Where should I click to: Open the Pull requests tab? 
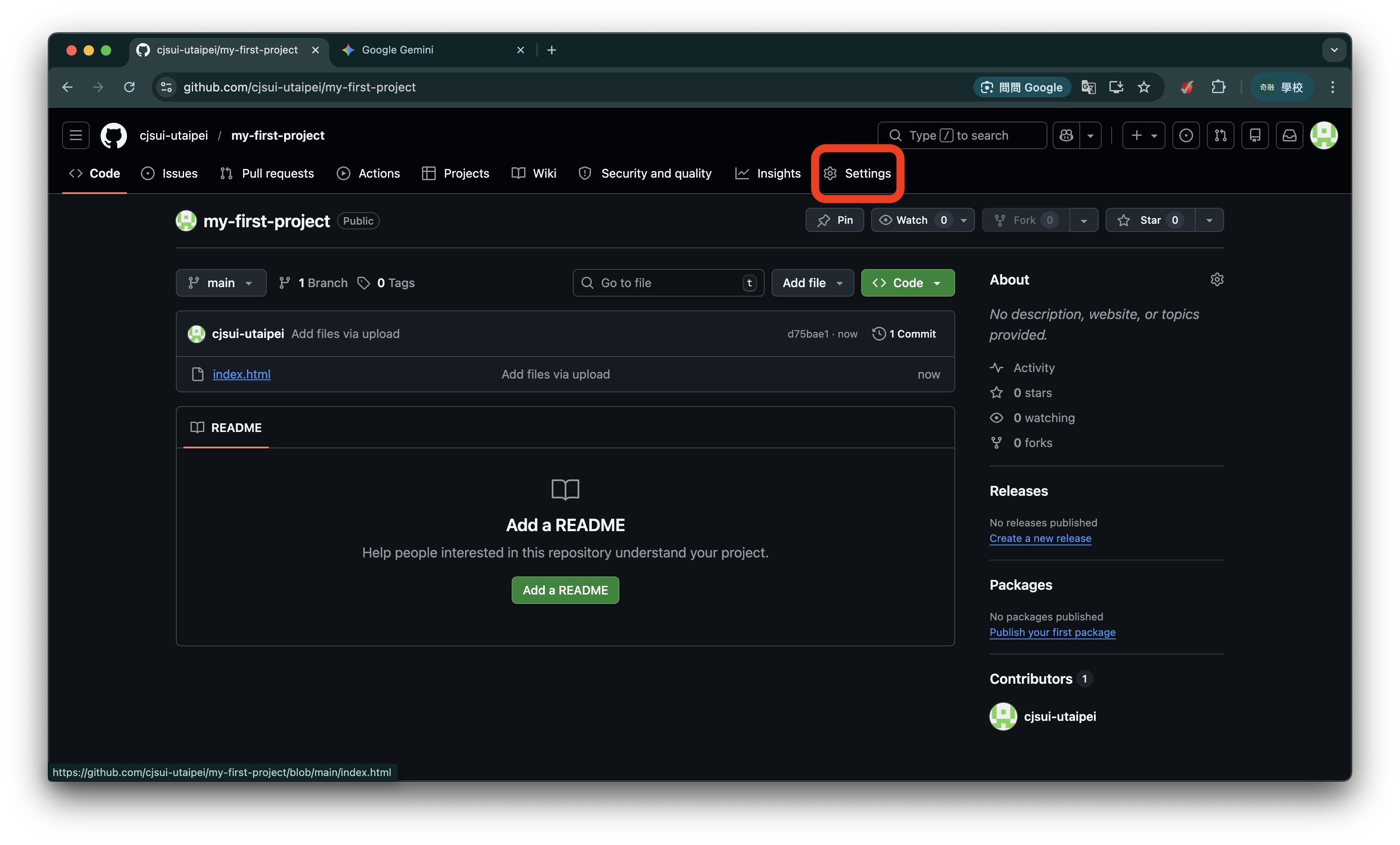267,173
